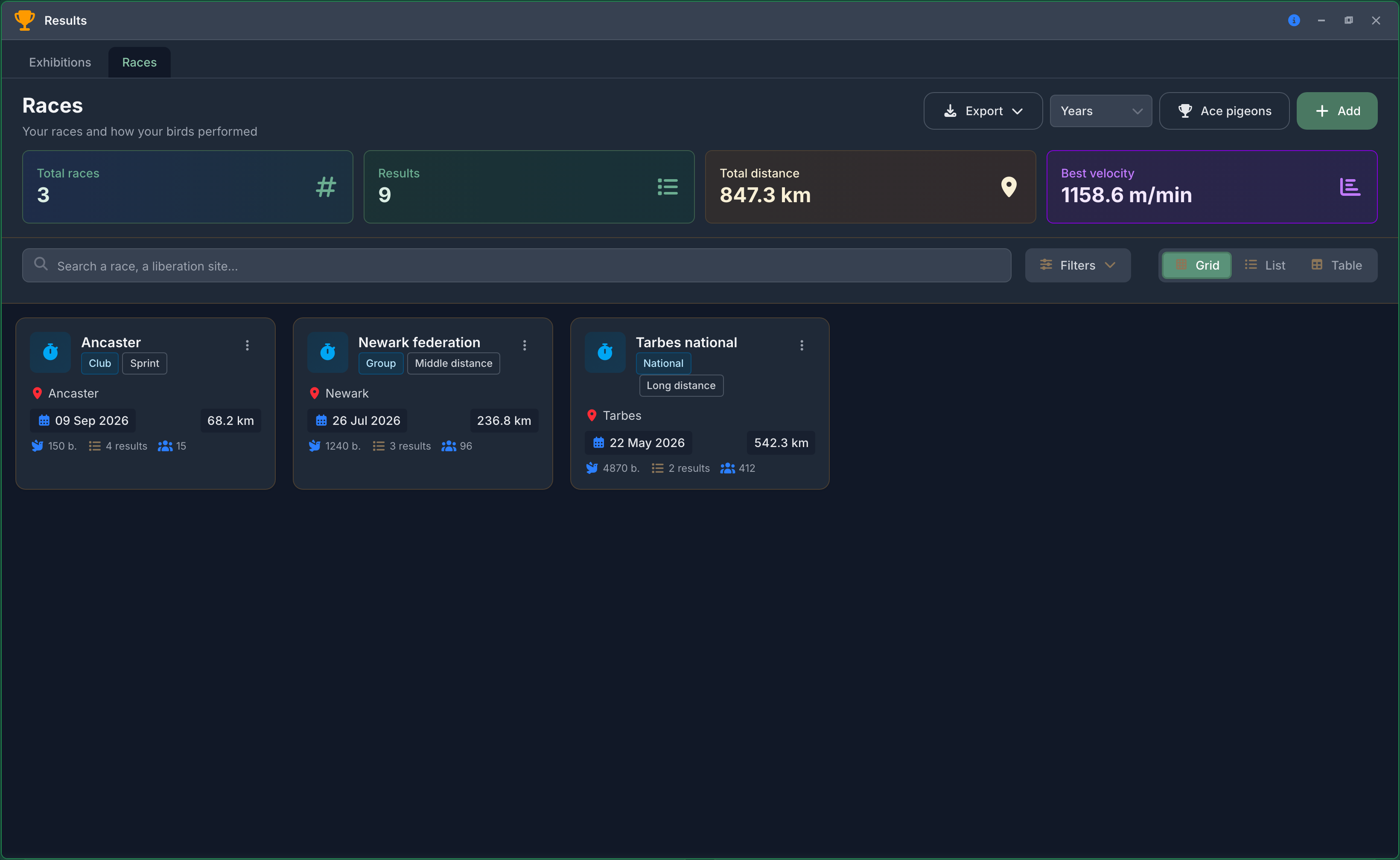Select the Races tab

[139, 62]
